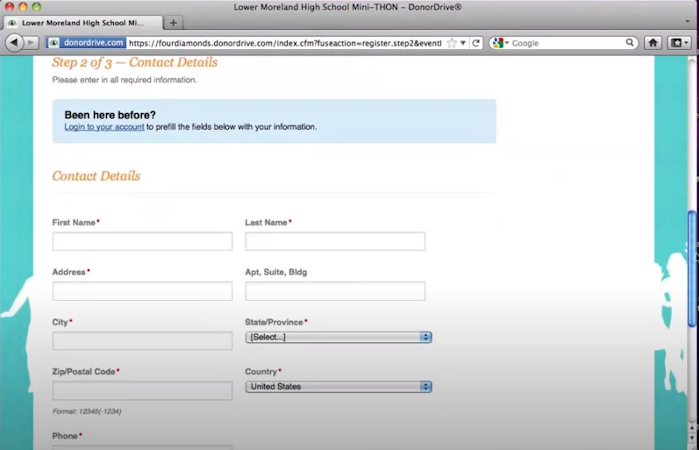Click the Phone field label
Image resolution: width=699 pixels, height=450 pixels.
click(65, 436)
